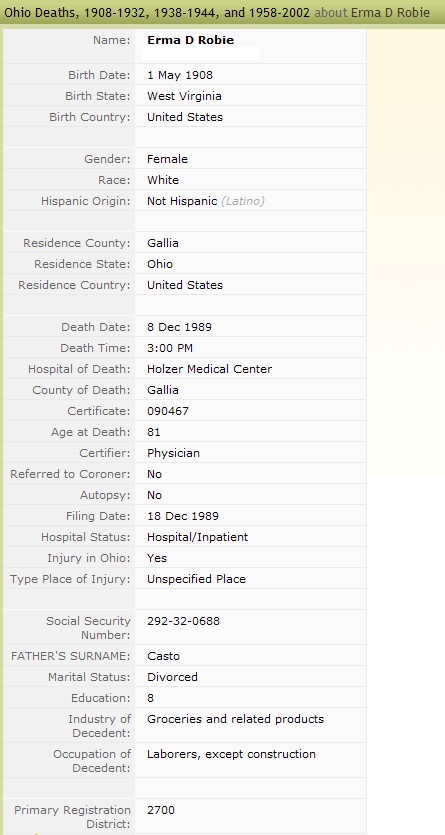
Task: Click Groceries and related products industry
Action: (x=235, y=719)
